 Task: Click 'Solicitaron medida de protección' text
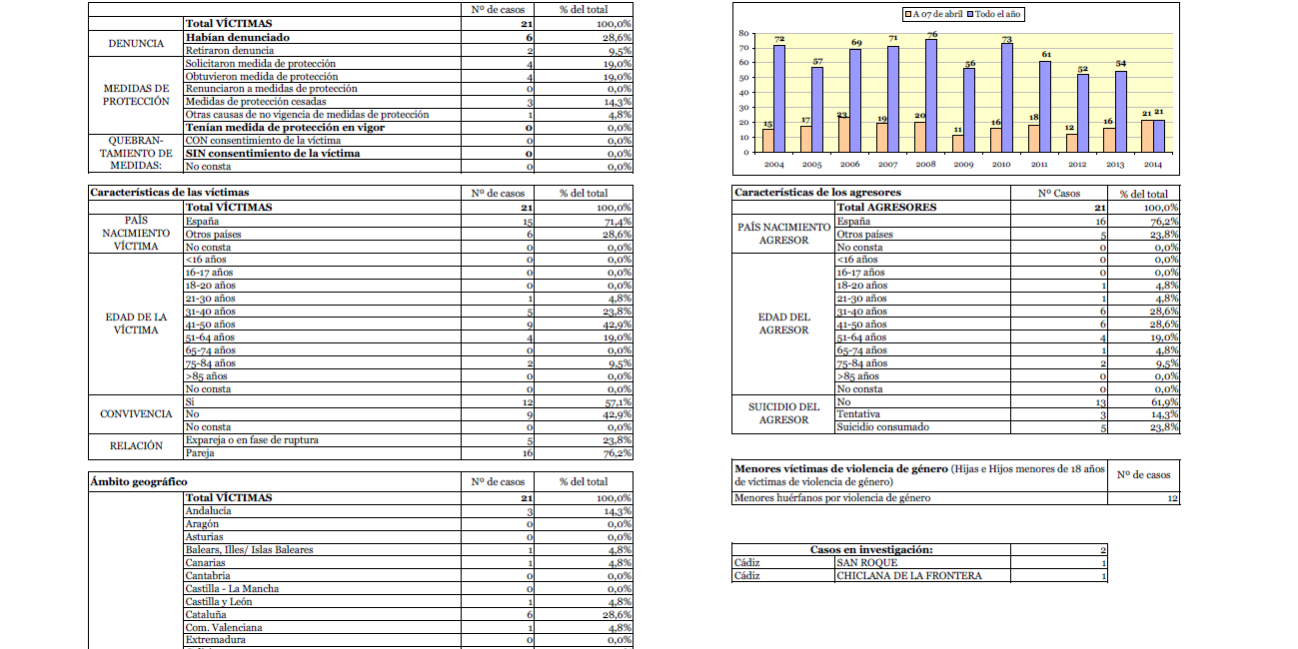click(x=261, y=63)
